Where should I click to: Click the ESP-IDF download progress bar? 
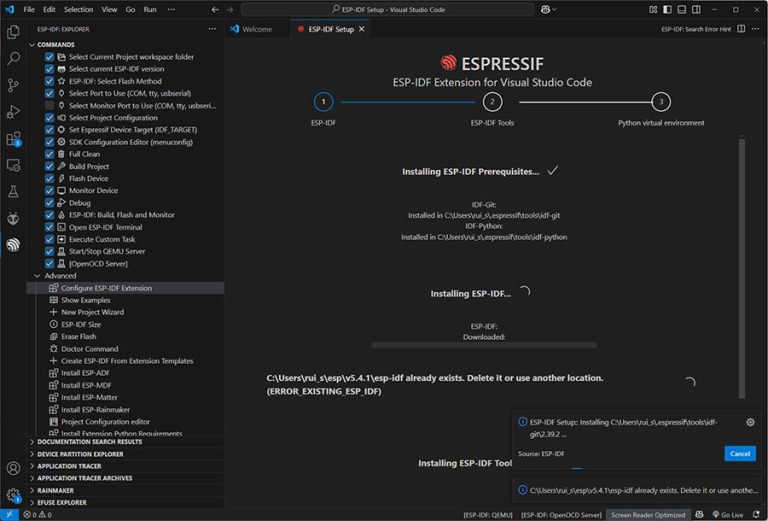coord(484,345)
